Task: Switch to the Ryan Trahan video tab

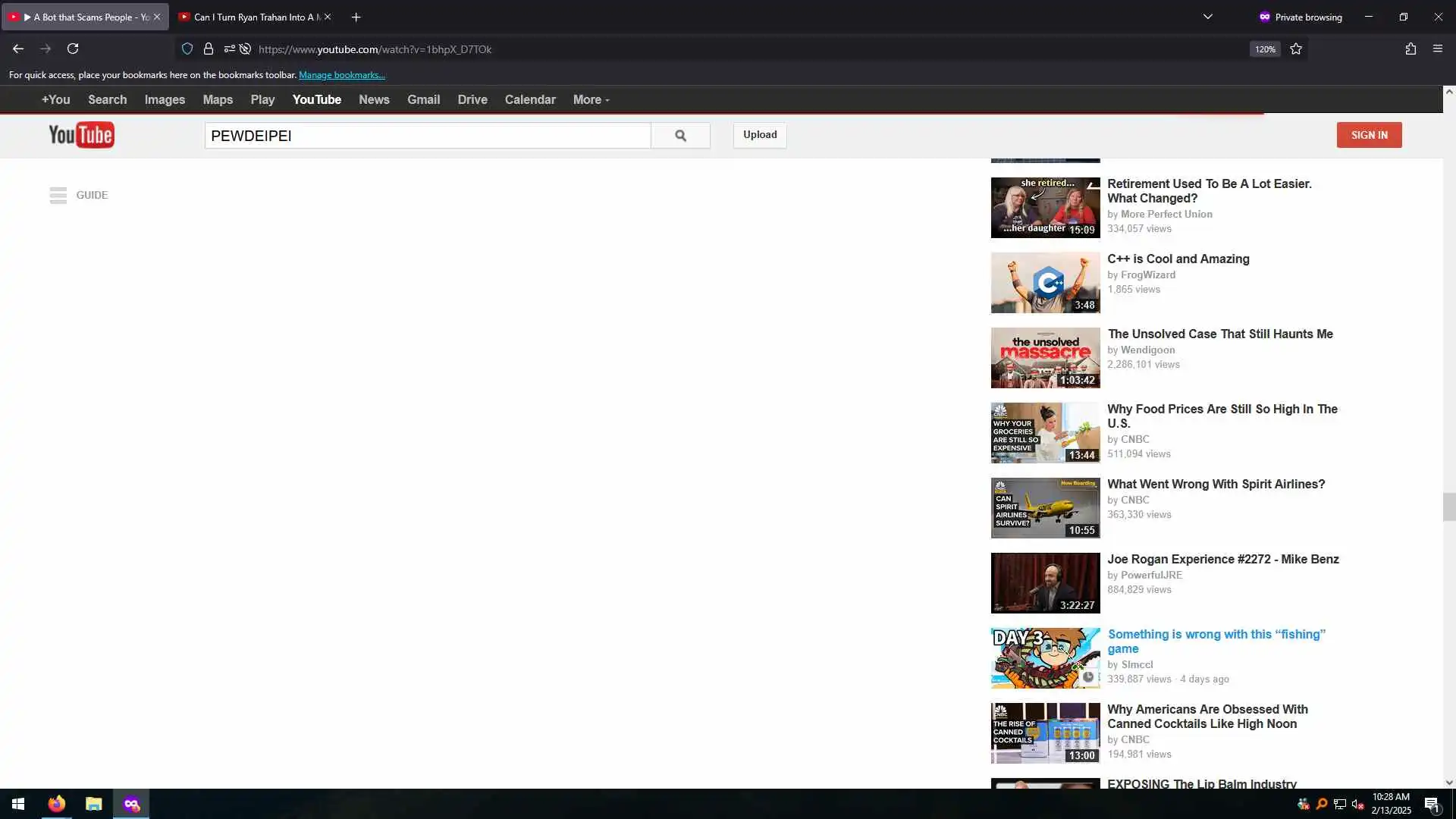Action: 250,17
